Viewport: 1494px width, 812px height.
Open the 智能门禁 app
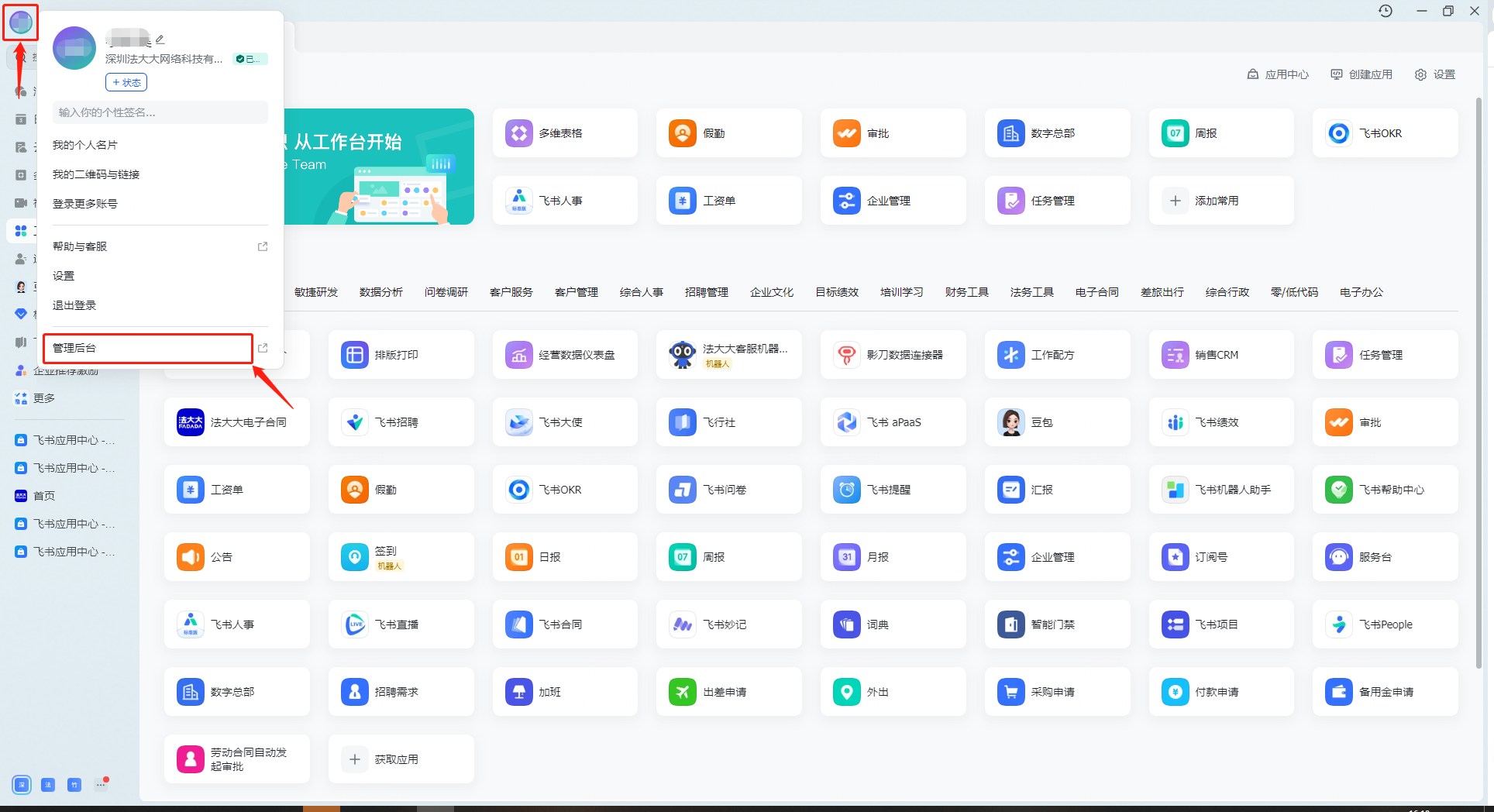1057,624
